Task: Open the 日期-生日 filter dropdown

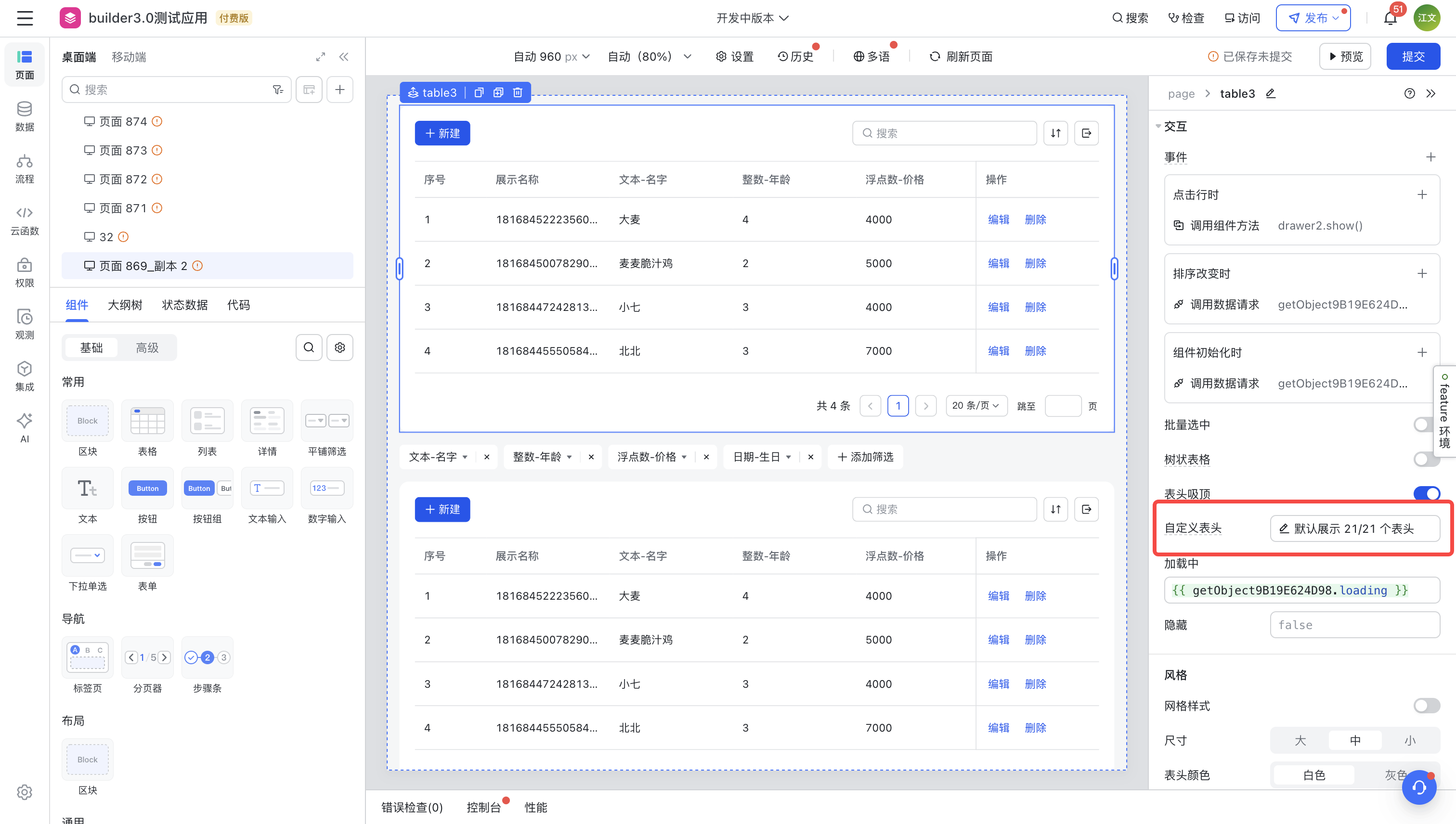Action: pos(762,457)
